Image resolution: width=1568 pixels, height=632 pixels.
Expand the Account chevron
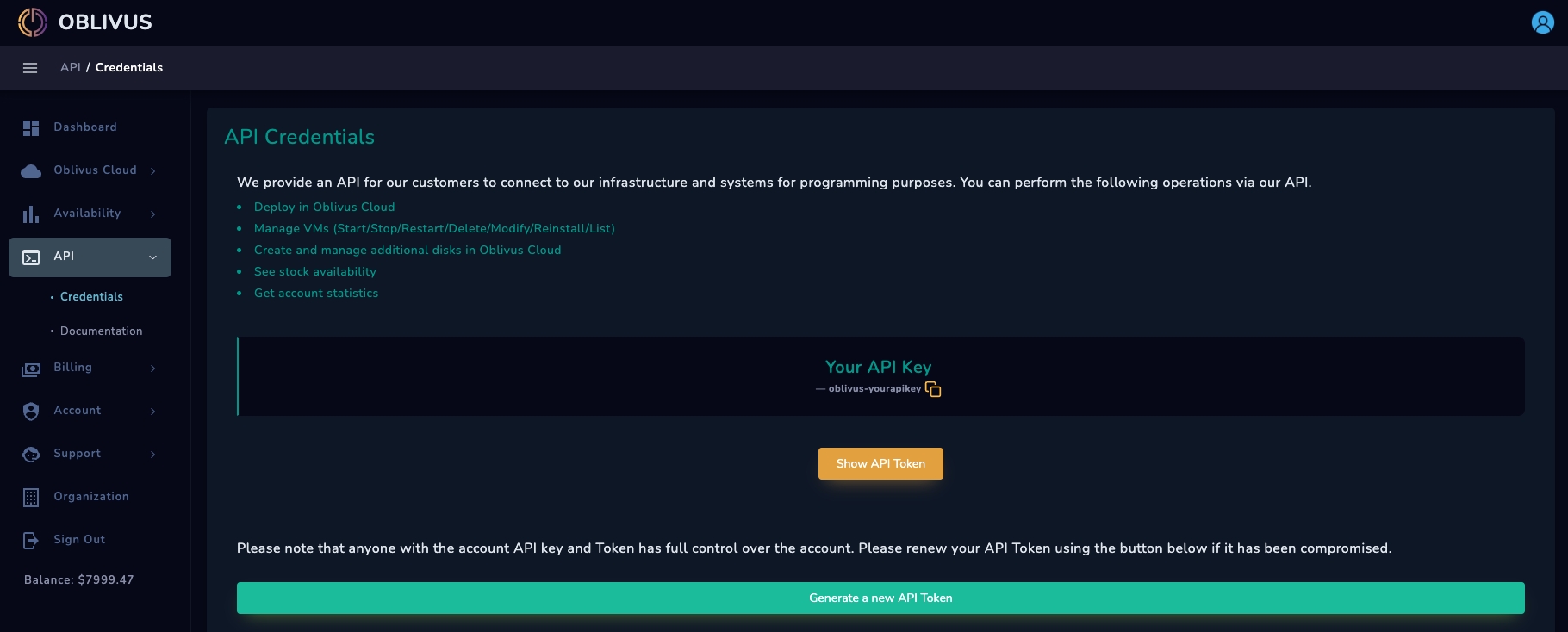pyautogui.click(x=153, y=412)
